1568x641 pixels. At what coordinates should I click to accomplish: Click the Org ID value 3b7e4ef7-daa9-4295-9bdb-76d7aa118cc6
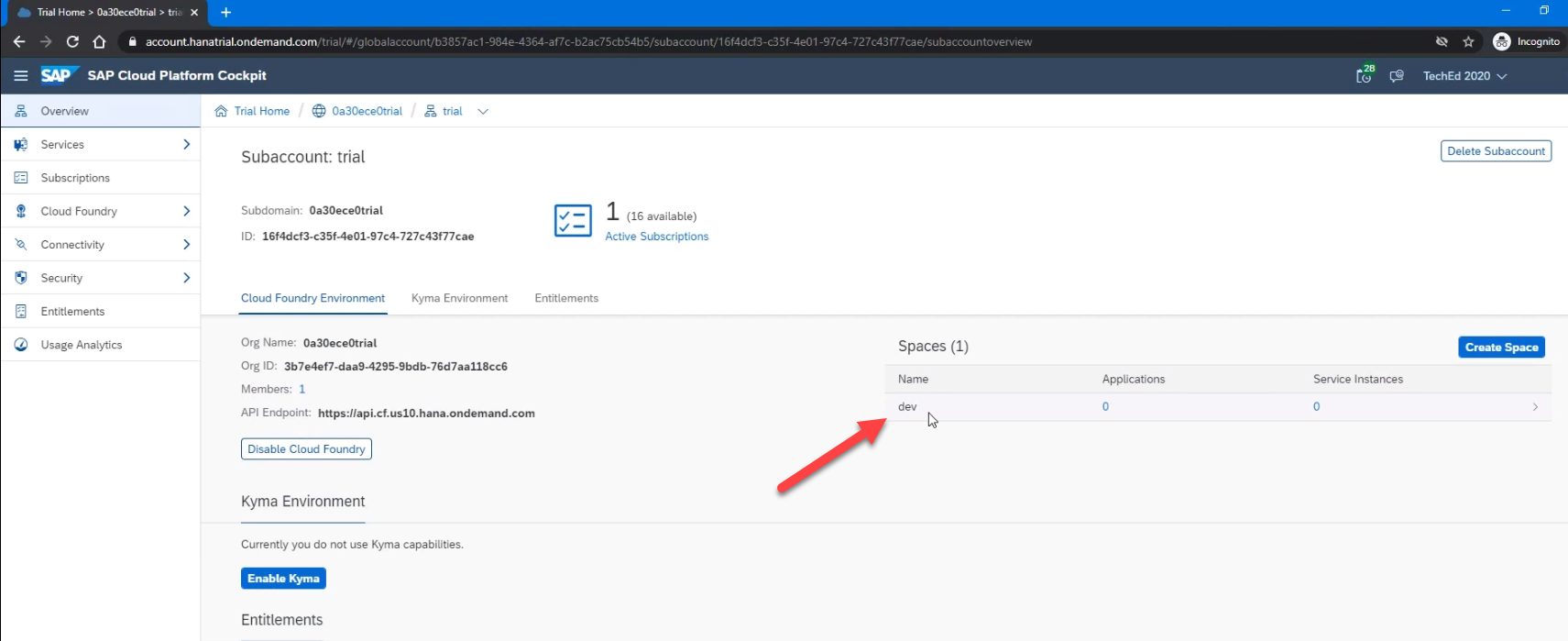click(396, 367)
